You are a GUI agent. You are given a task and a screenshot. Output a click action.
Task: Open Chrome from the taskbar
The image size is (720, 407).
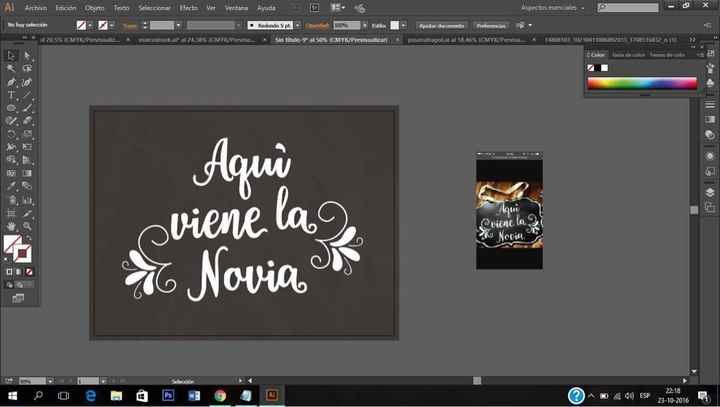tap(220, 396)
